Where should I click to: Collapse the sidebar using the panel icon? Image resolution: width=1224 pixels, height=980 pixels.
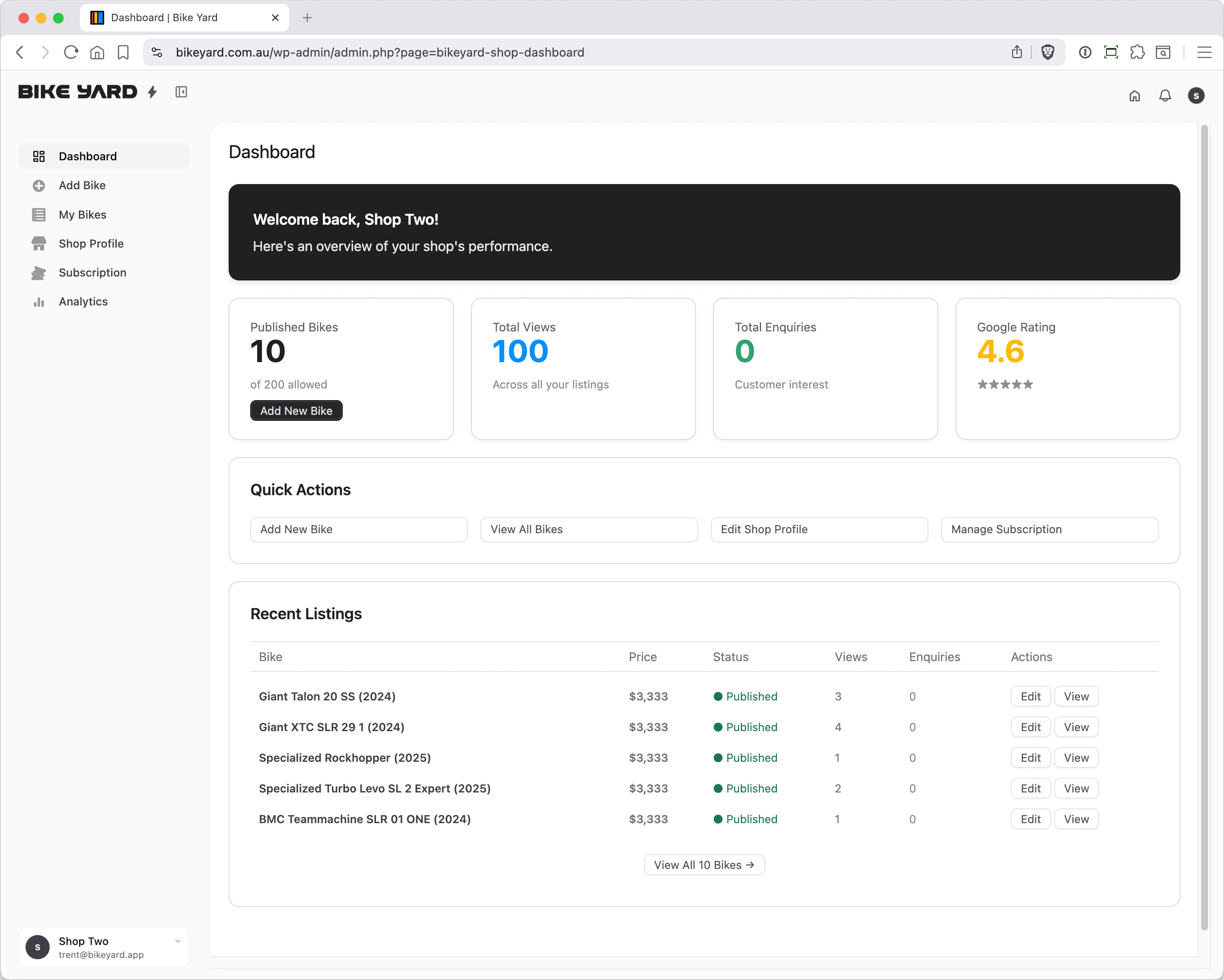[x=181, y=92]
